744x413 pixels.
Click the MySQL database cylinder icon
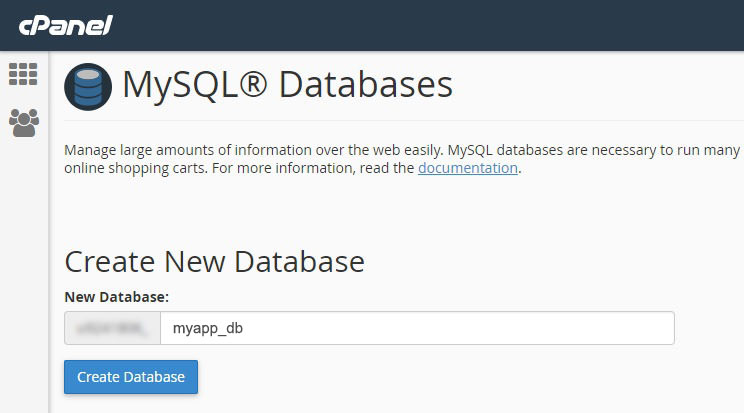(88, 86)
